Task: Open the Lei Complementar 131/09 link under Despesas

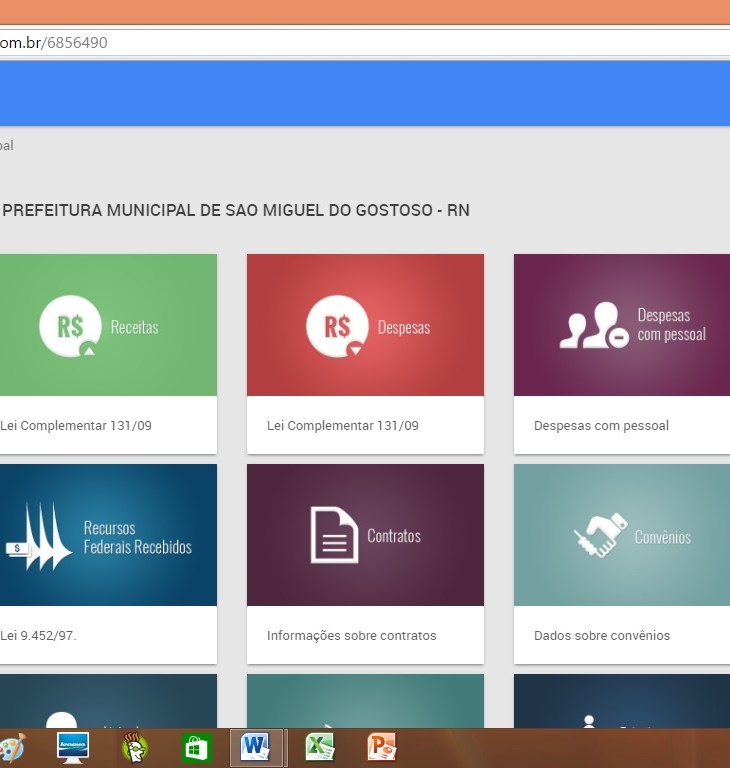Action: click(x=343, y=426)
